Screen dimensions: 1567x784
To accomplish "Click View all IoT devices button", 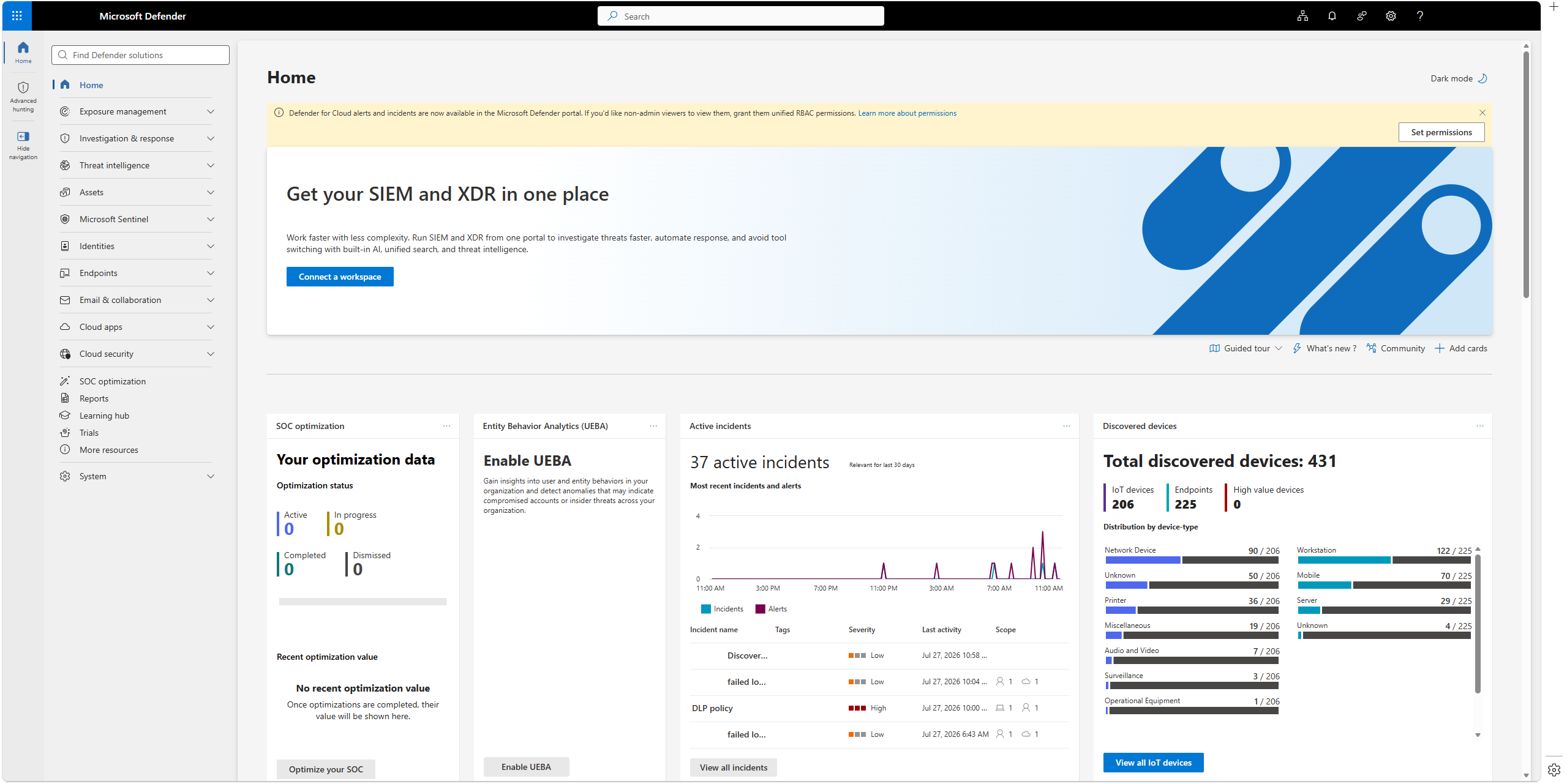I will click(x=1154, y=763).
